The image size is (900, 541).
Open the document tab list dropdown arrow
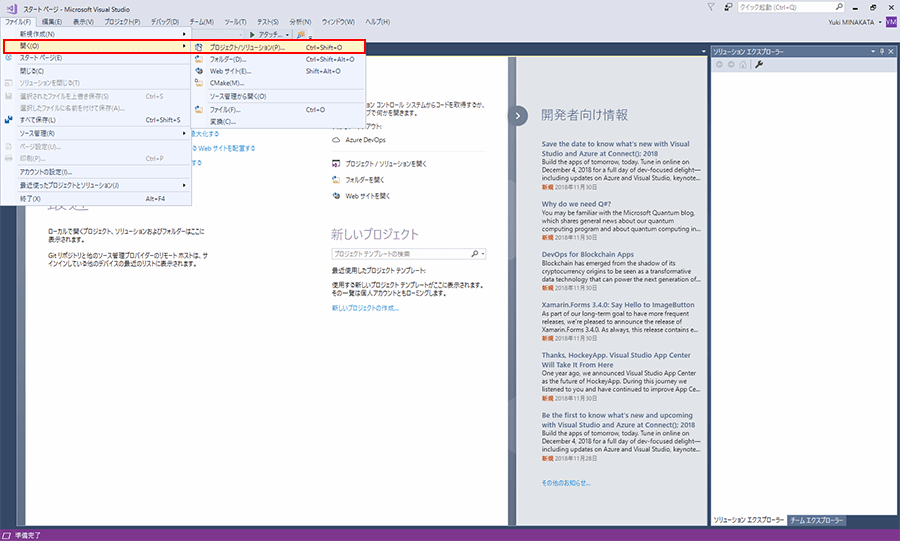point(704,52)
